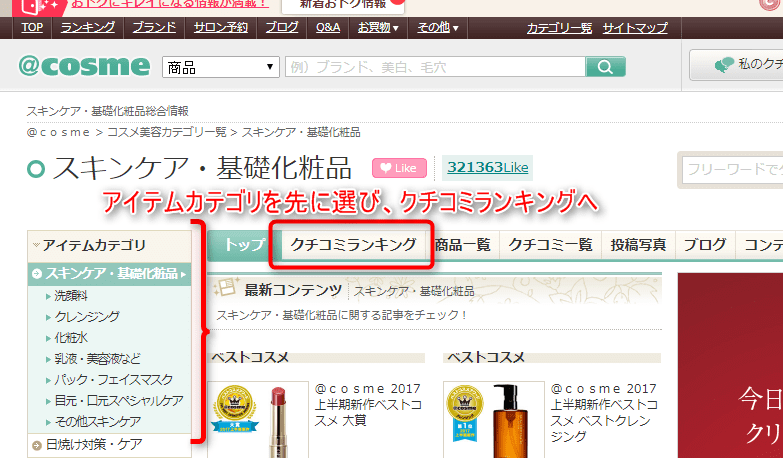Open ブランド in the navigation bar
The image size is (783, 458).
[154, 27]
